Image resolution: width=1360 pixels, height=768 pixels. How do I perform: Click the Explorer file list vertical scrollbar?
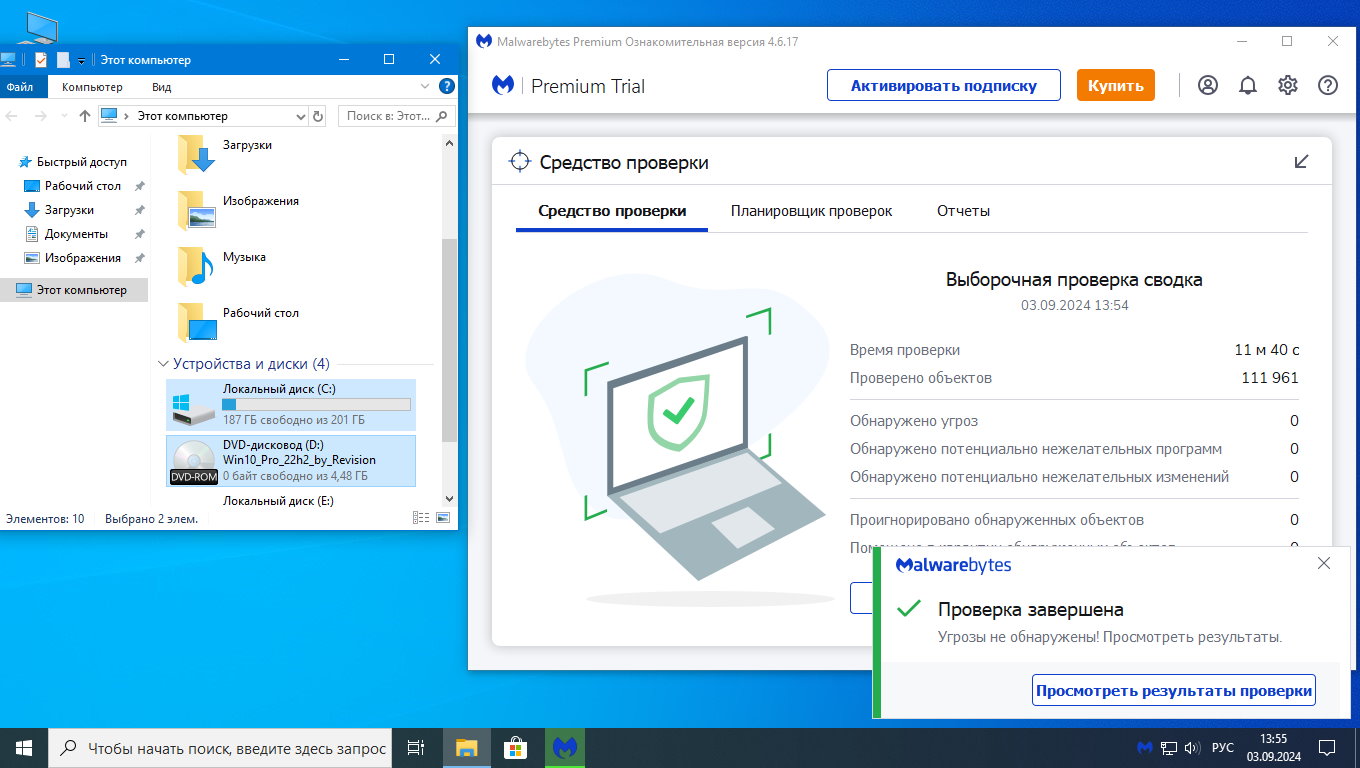(x=448, y=340)
